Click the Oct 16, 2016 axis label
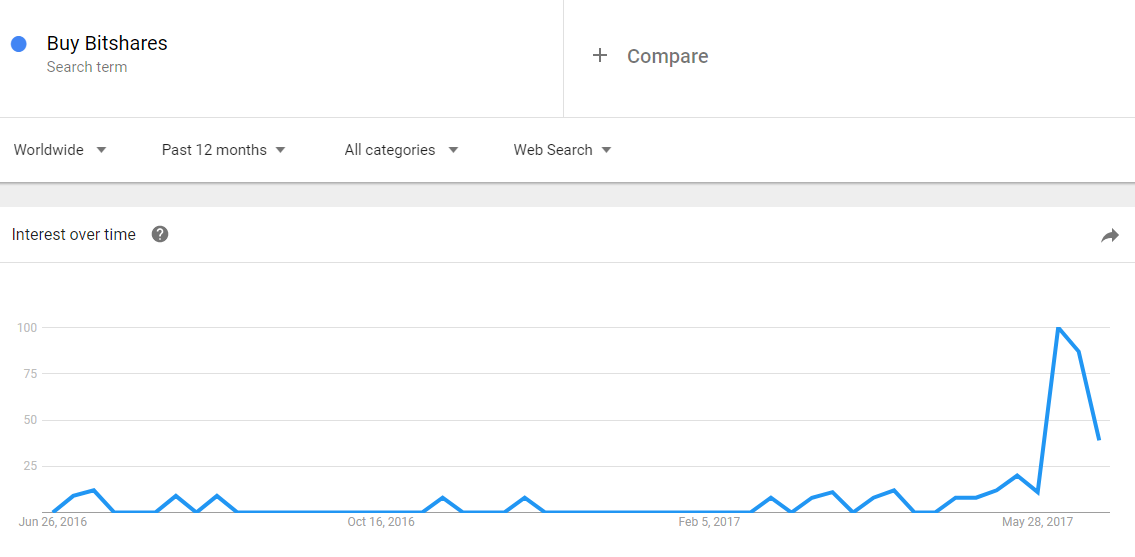 [x=381, y=522]
